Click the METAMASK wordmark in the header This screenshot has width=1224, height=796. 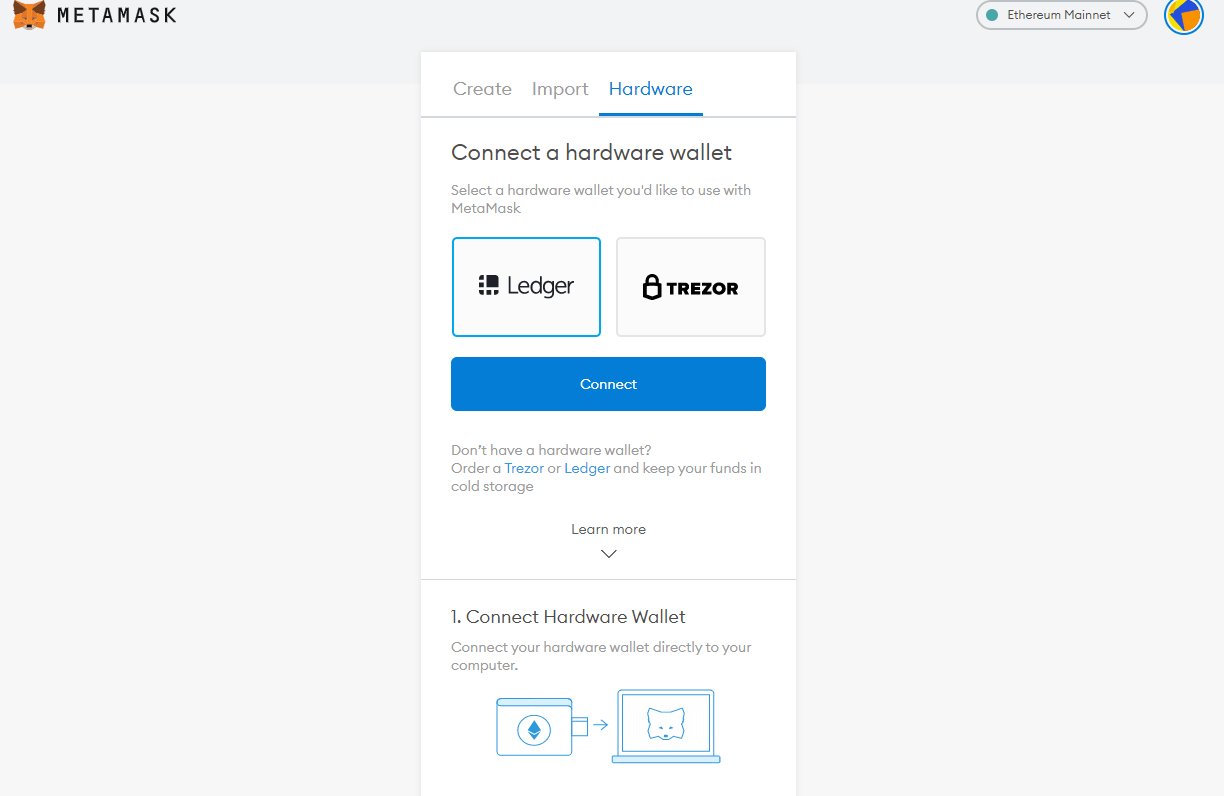click(x=117, y=15)
